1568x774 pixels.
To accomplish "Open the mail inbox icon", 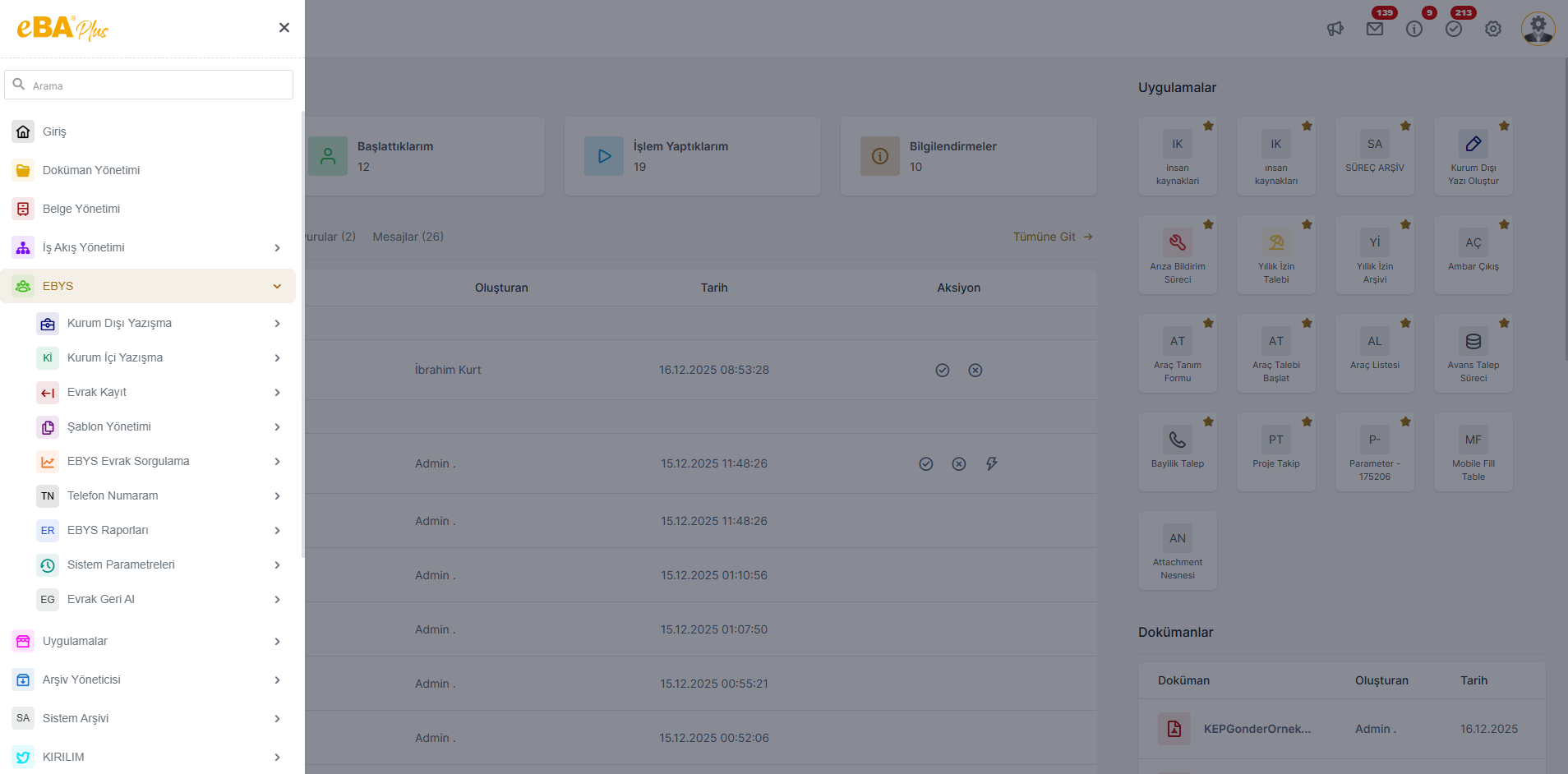I will tap(1375, 29).
